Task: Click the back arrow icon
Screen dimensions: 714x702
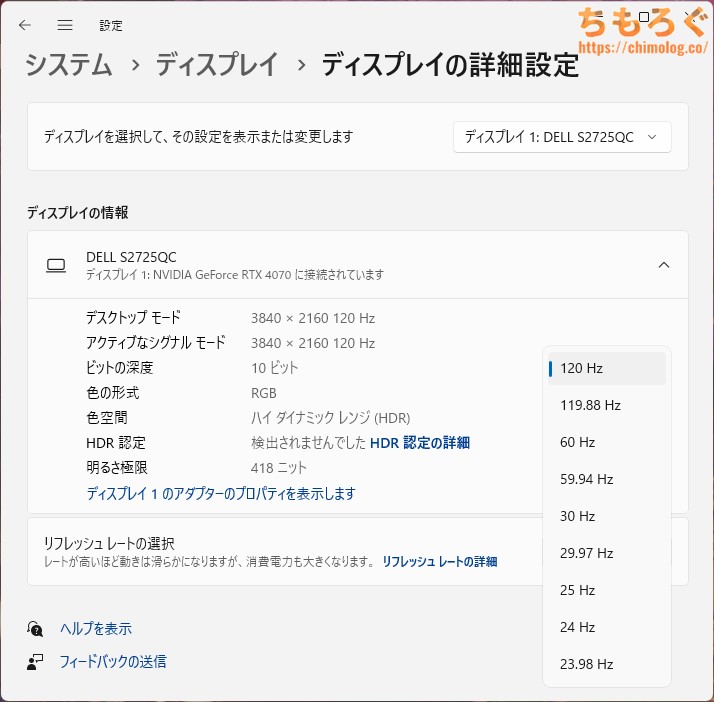Action: (25, 24)
